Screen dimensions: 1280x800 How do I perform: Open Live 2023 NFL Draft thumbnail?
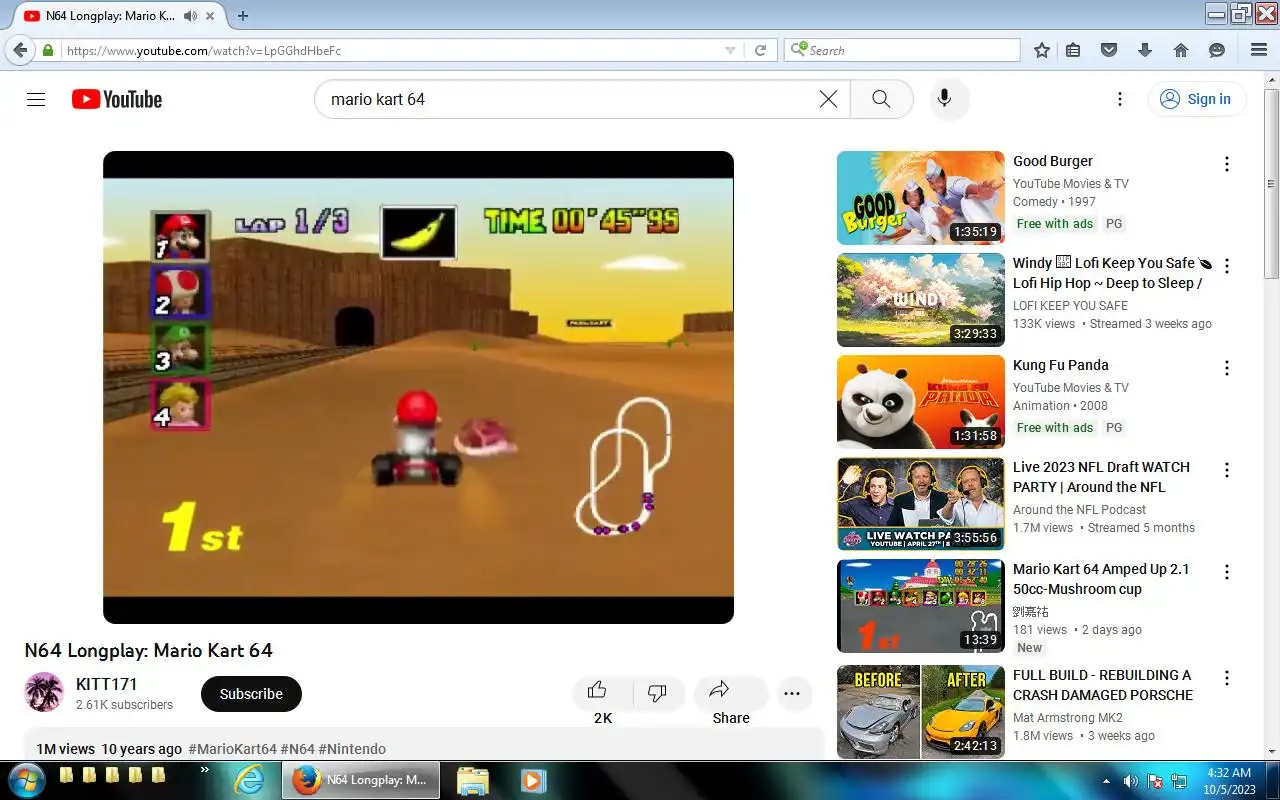(920, 504)
